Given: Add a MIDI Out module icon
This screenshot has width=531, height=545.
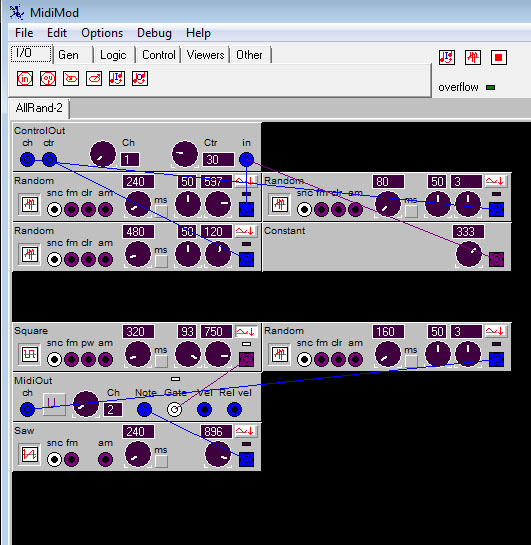Looking at the screenshot, I should [x=48, y=79].
